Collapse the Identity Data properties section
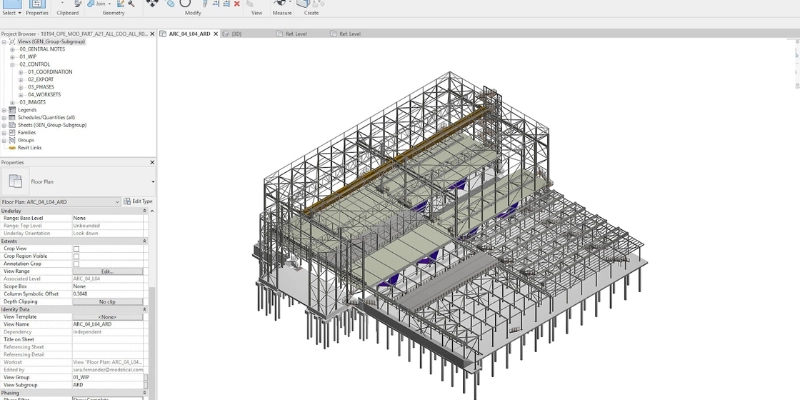This screenshot has height=400, width=800. (x=144, y=309)
